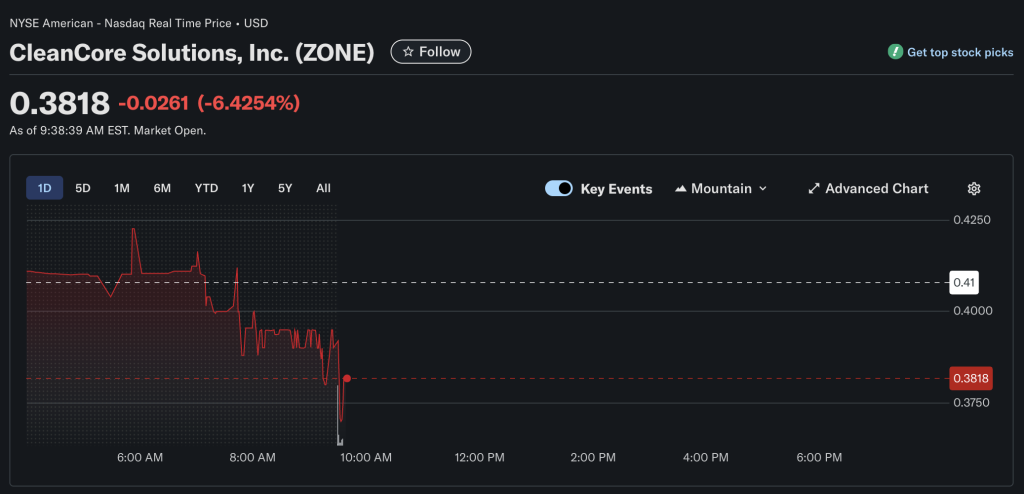The width and height of the screenshot is (1024, 494).
Task: Toggle the Key Events switch
Action: click(x=558, y=189)
